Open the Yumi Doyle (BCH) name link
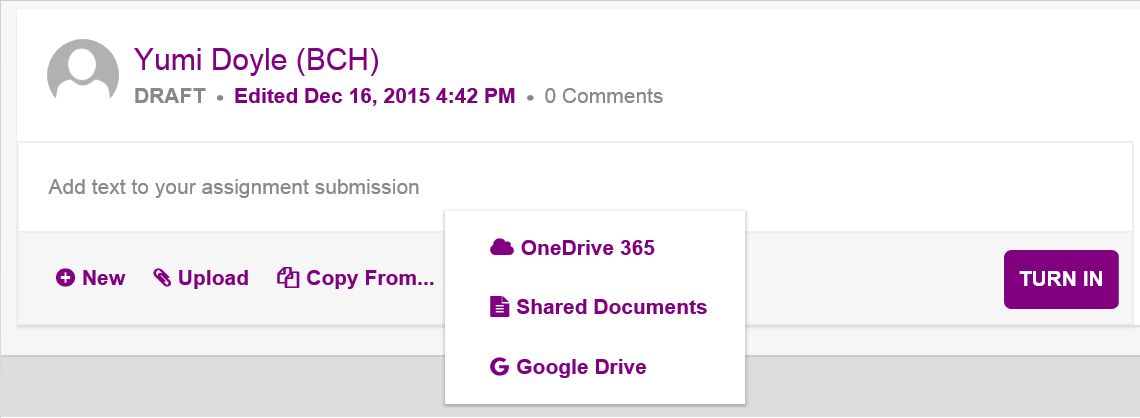This screenshot has width=1140, height=418. 256,61
